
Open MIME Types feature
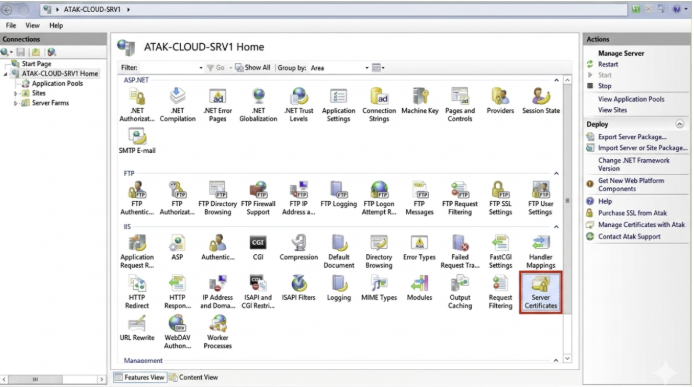coord(379,288)
